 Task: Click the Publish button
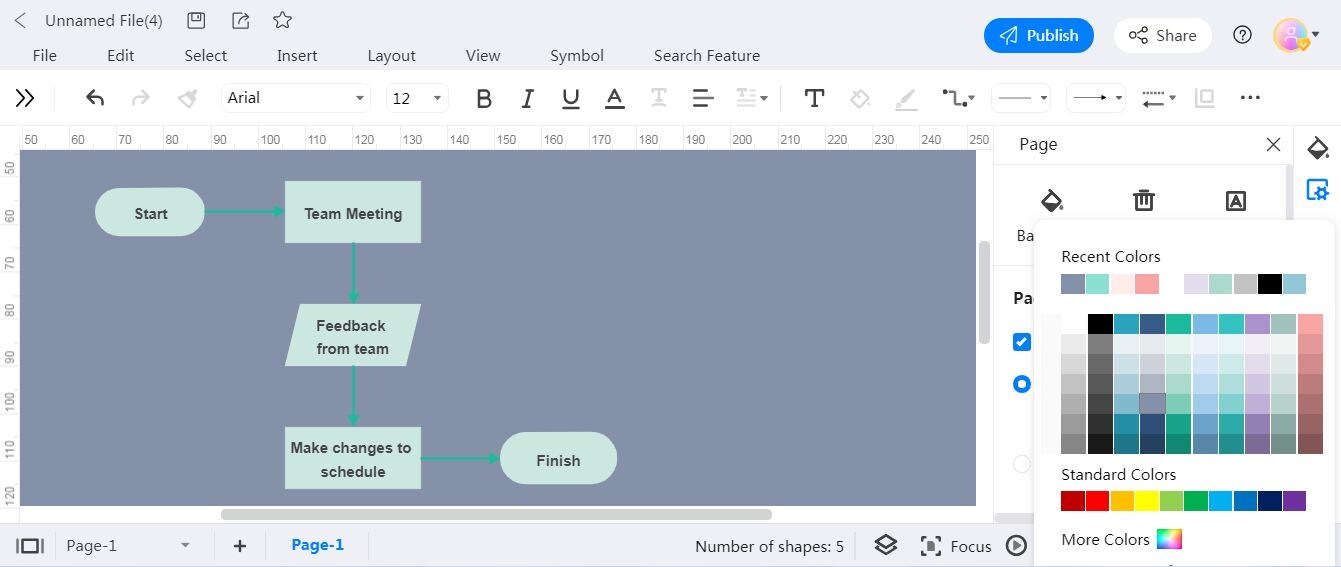[x=1038, y=35]
